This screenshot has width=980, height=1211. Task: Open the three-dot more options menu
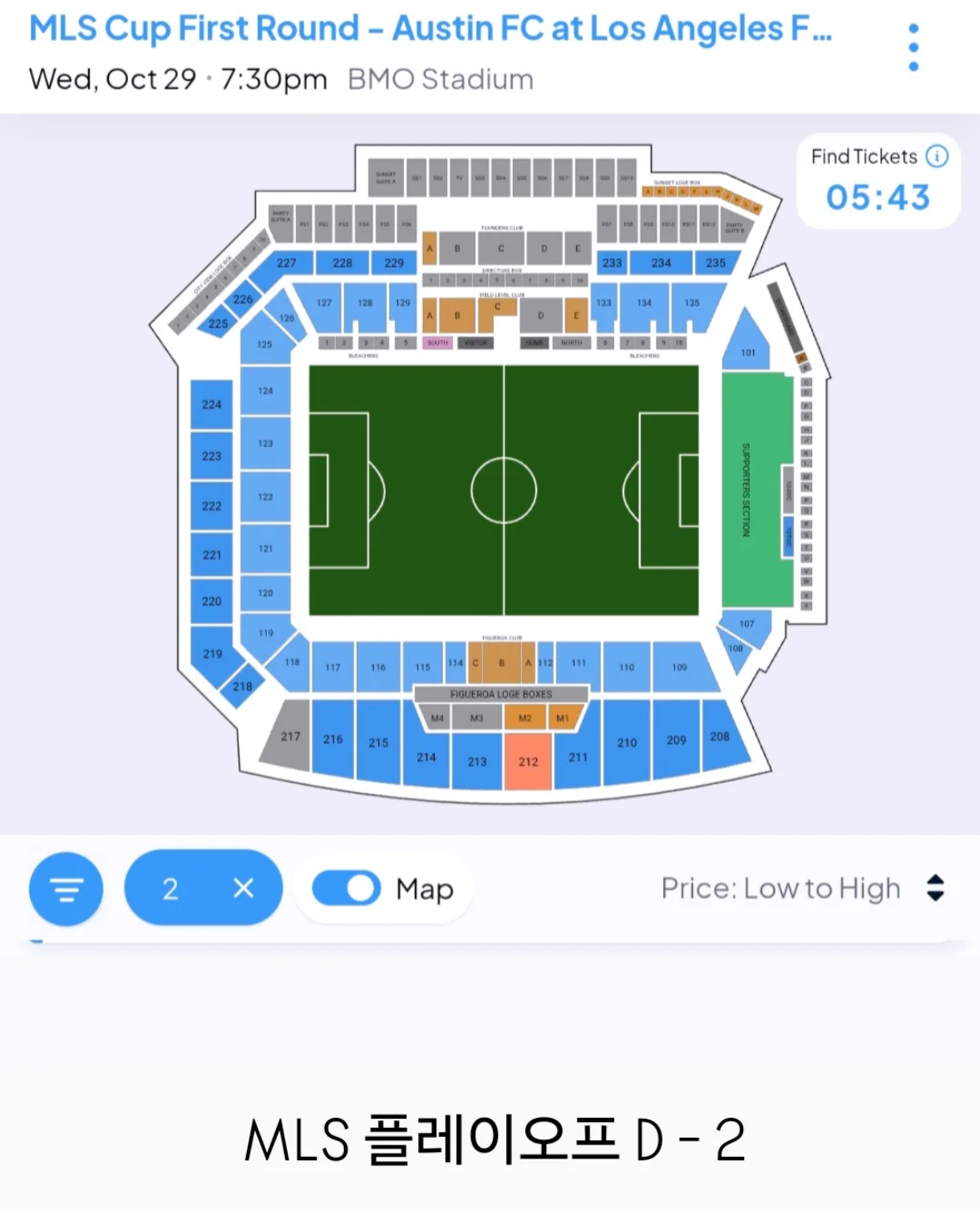pyautogui.click(x=914, y=47)
